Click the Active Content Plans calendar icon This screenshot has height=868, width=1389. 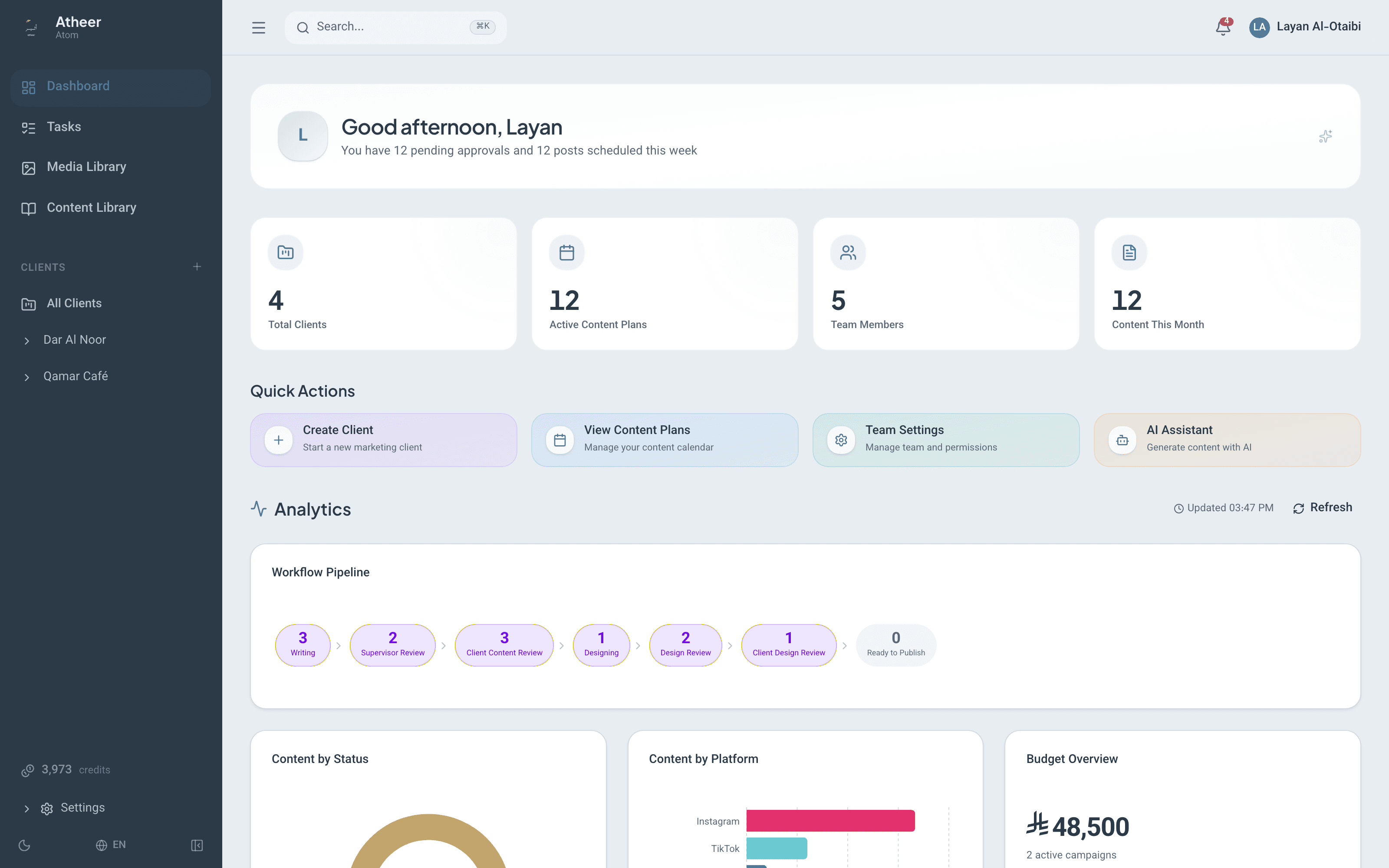point(566,253)
